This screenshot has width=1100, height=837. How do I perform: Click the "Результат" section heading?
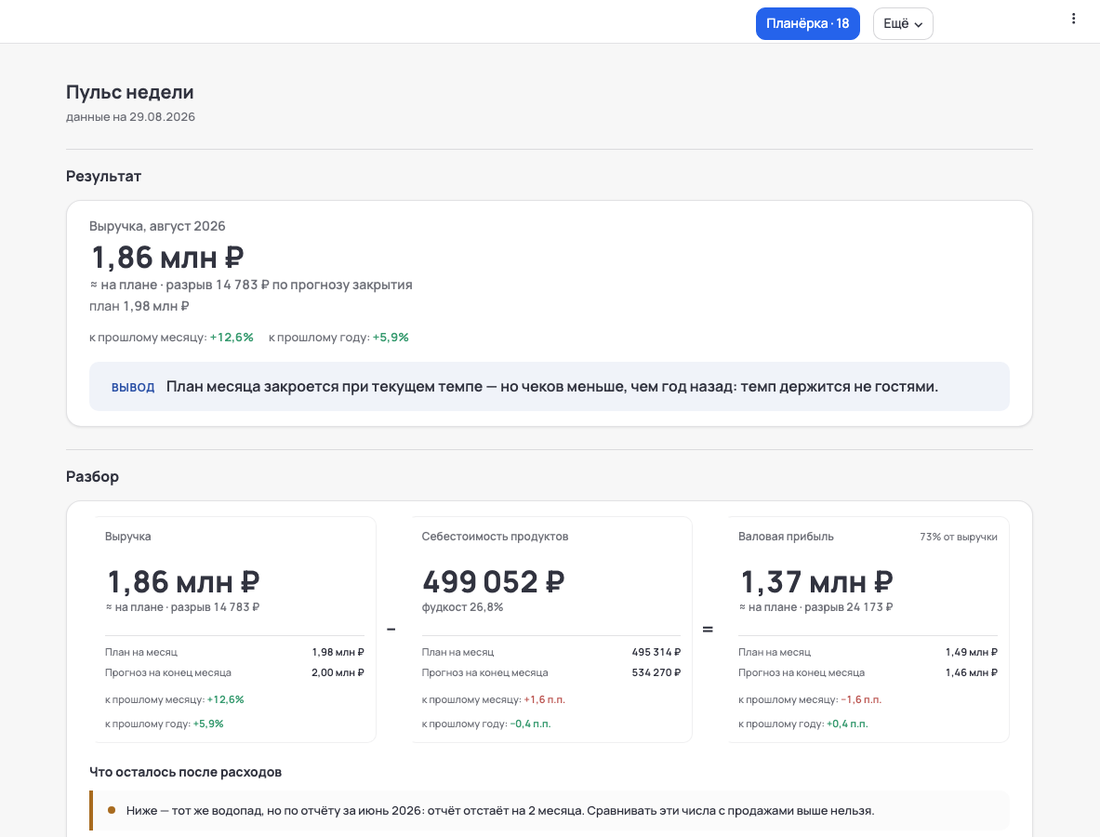[x=103, y=176]
